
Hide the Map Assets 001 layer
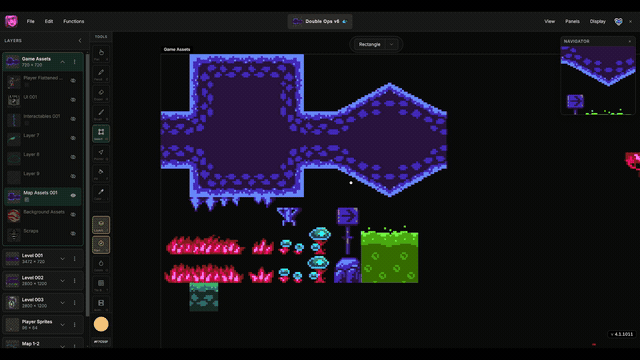point(73,196)
